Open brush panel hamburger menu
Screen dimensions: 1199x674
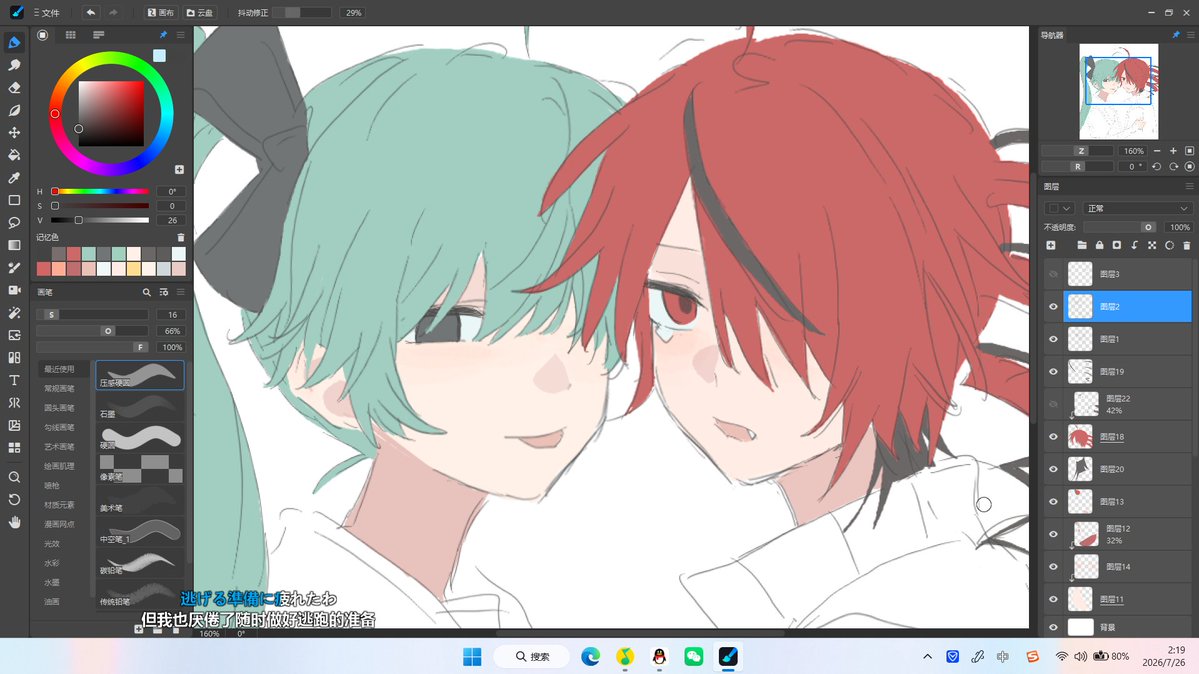click(x=180, y=292)
